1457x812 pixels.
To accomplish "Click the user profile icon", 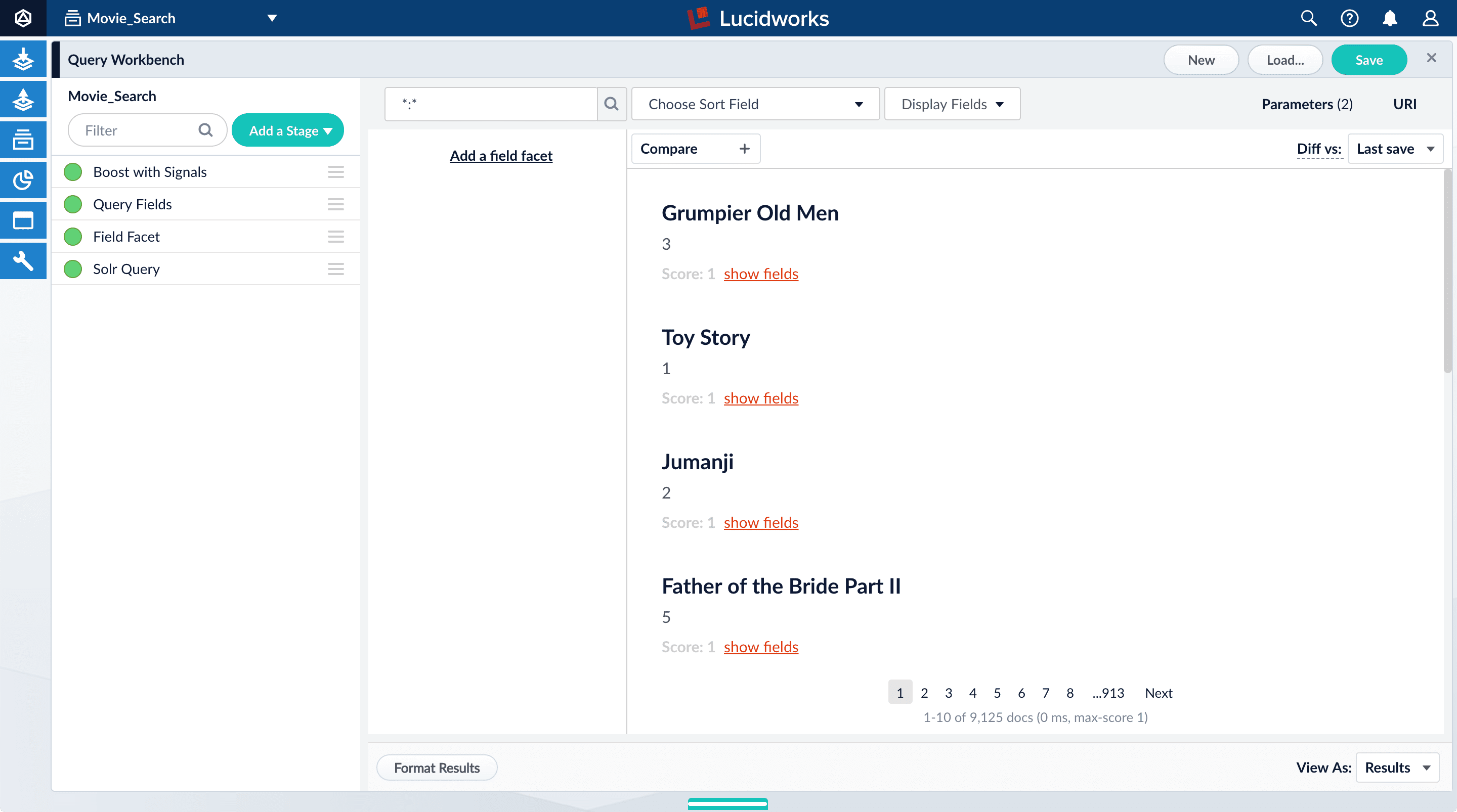I will (1430, 18).
